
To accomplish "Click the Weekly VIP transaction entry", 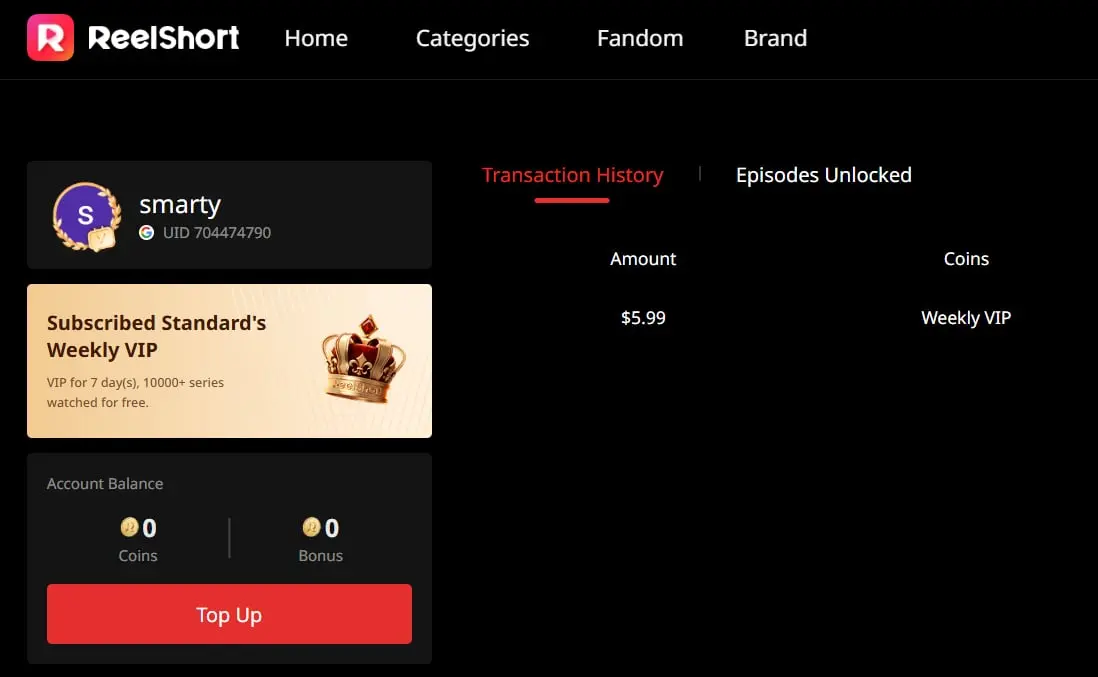I will [x=966, y=318].
